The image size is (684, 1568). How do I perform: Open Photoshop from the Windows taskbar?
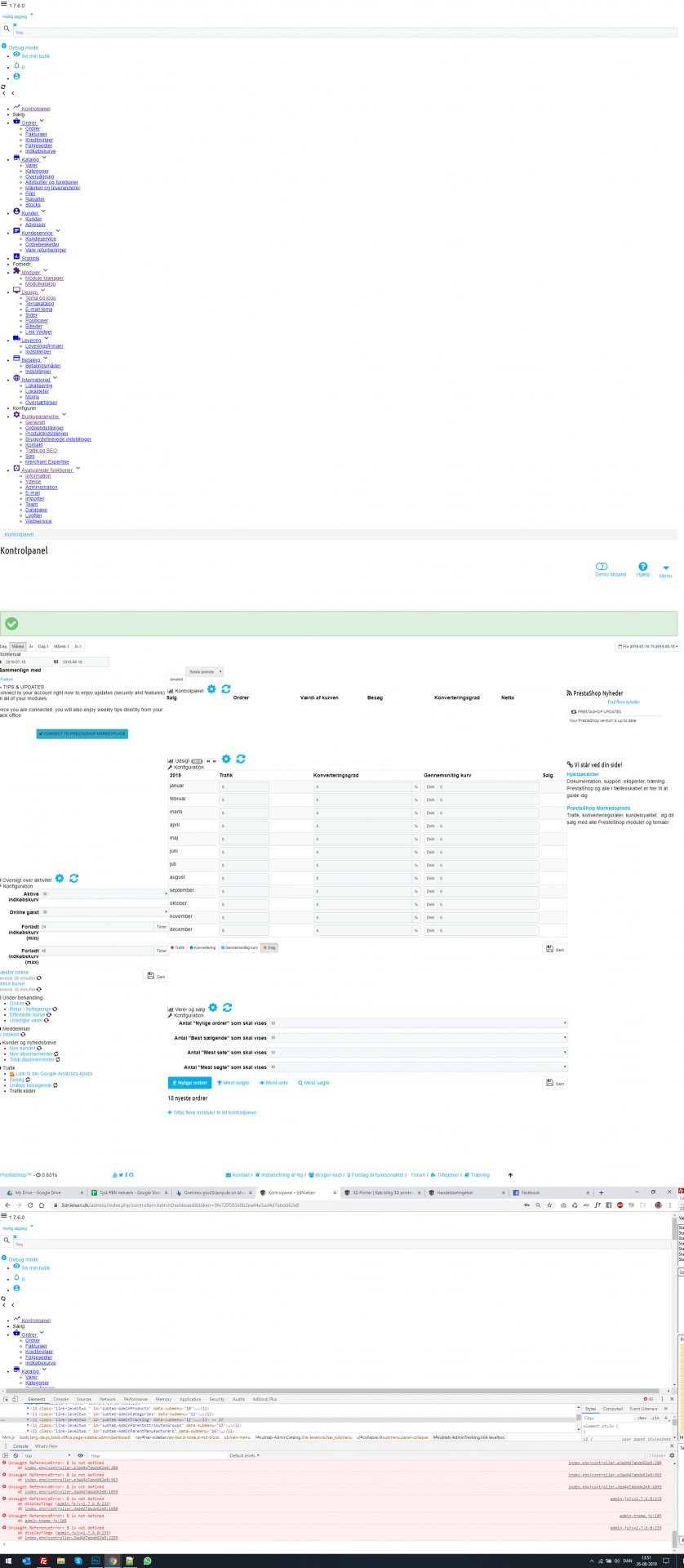click(95, 1561)
